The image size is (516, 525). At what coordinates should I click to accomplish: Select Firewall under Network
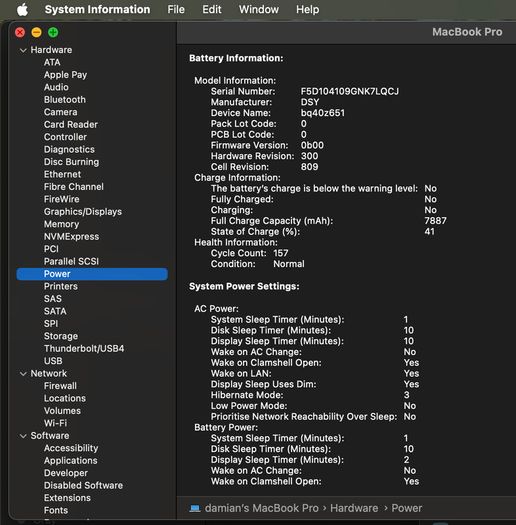click(x=60, y=386)
